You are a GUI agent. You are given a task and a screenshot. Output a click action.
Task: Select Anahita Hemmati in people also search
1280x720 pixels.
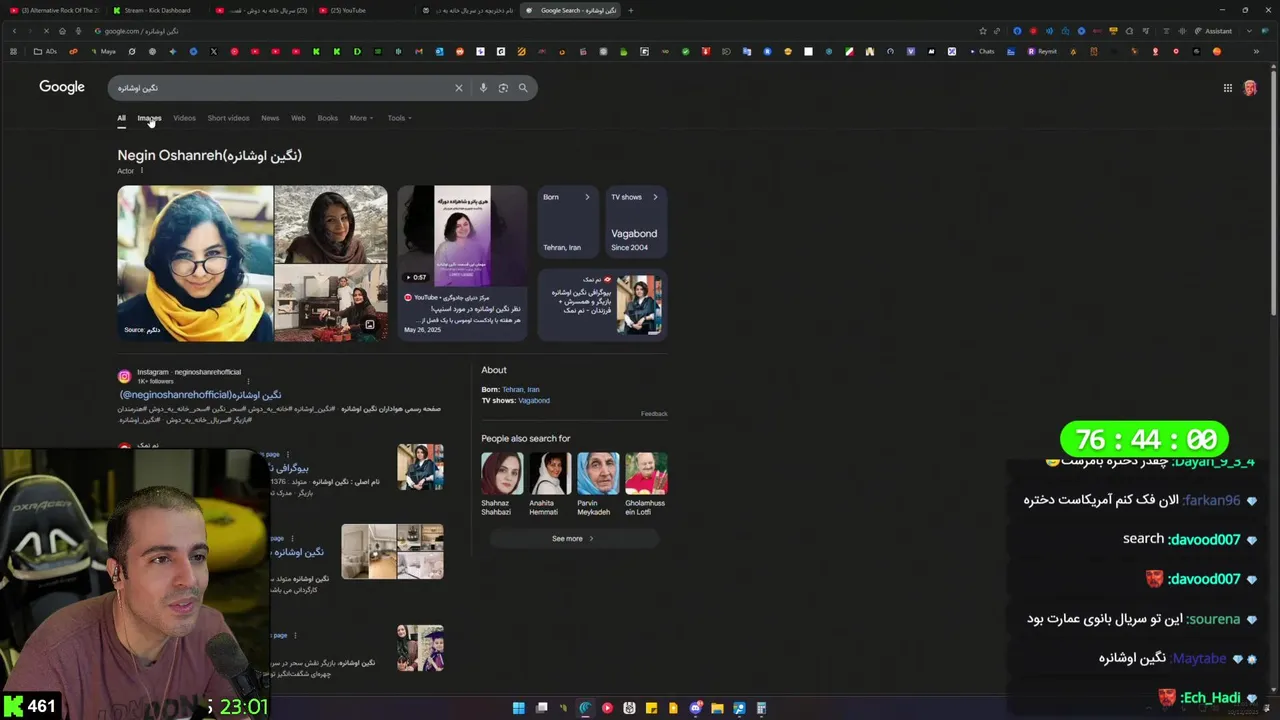tap(550, 484)
